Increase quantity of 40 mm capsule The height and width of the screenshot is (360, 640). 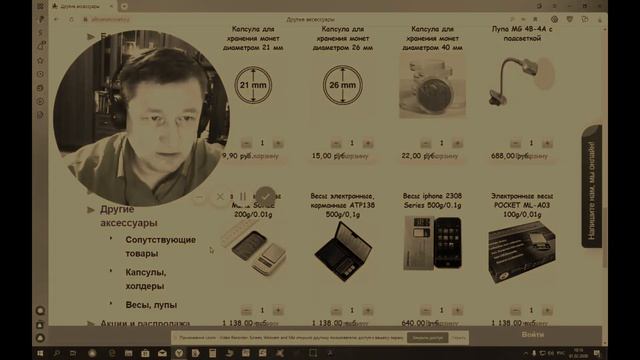point(457,143)
